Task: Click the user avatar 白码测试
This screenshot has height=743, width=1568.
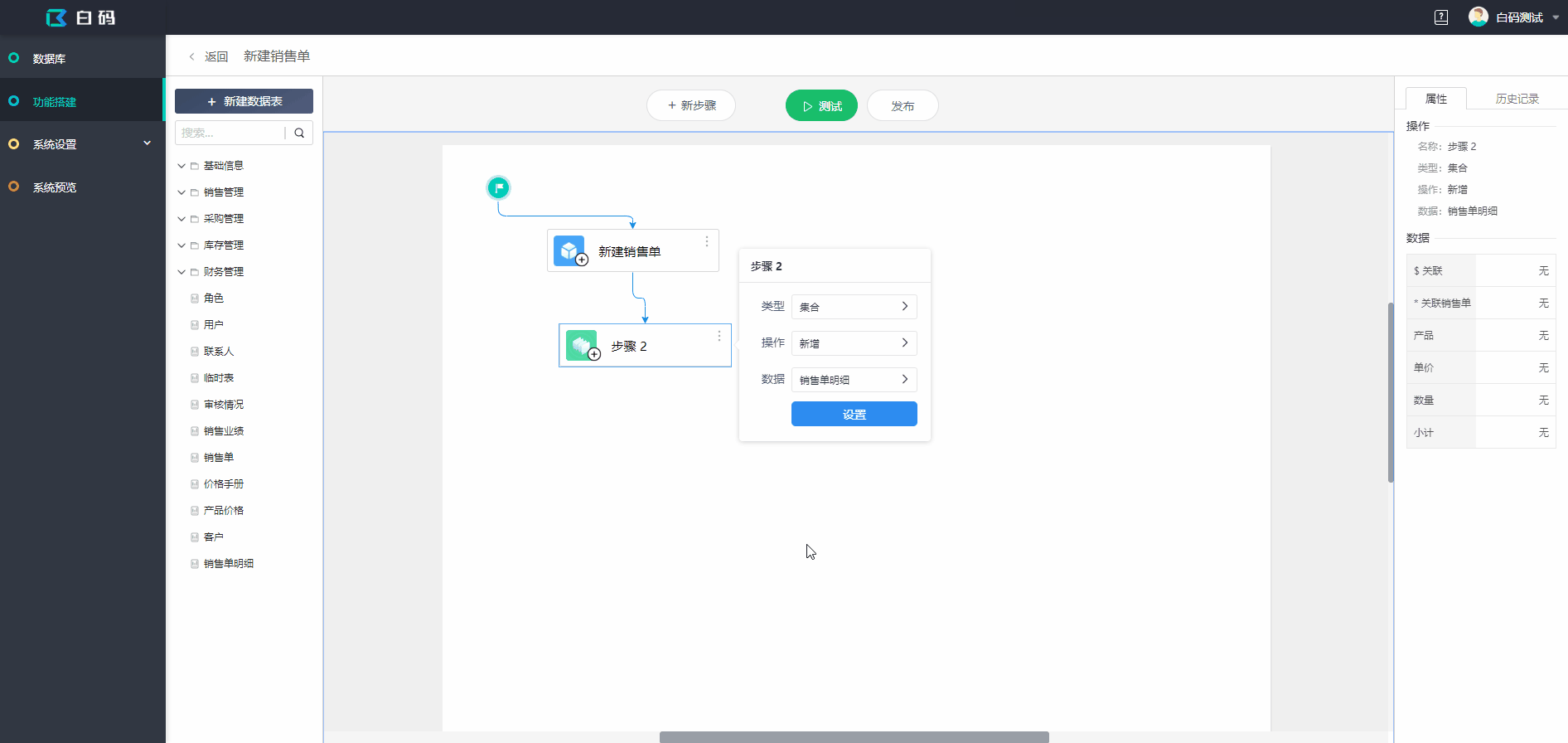Action: coord(1478,17)
